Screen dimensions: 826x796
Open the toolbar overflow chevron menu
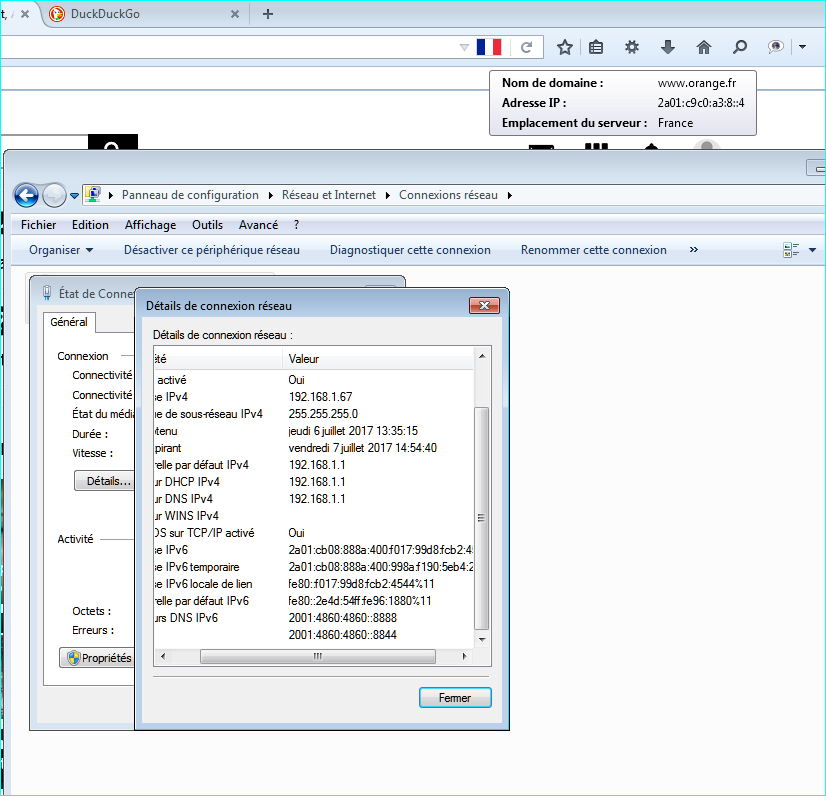[x=693, y=249]
